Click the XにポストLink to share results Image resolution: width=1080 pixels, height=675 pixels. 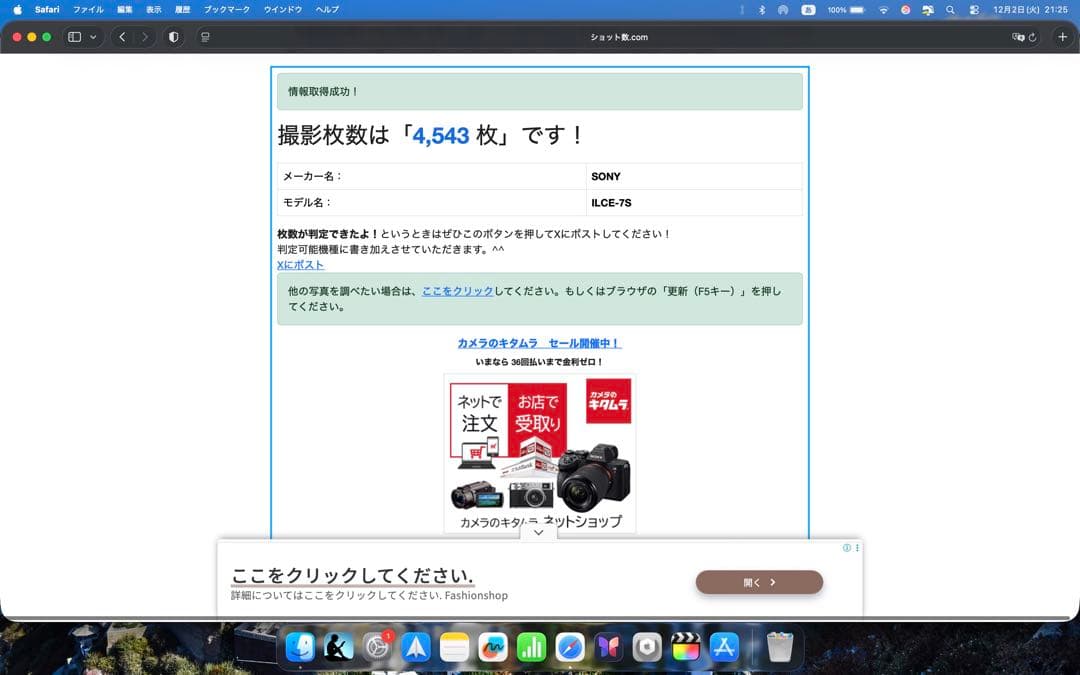(301, 264)
